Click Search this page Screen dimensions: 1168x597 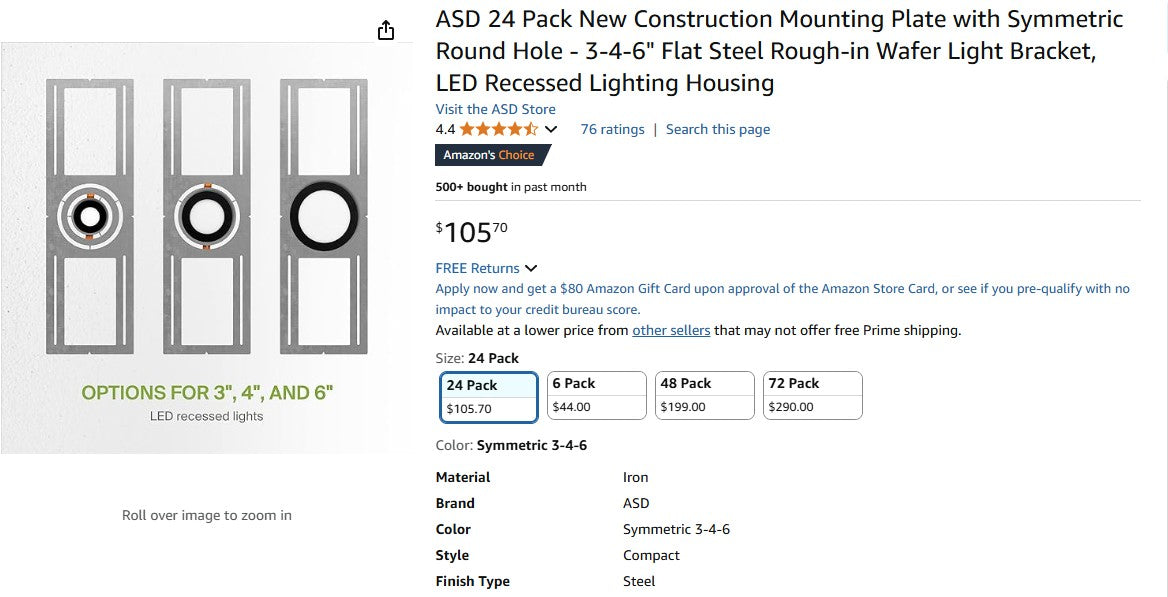718,129
